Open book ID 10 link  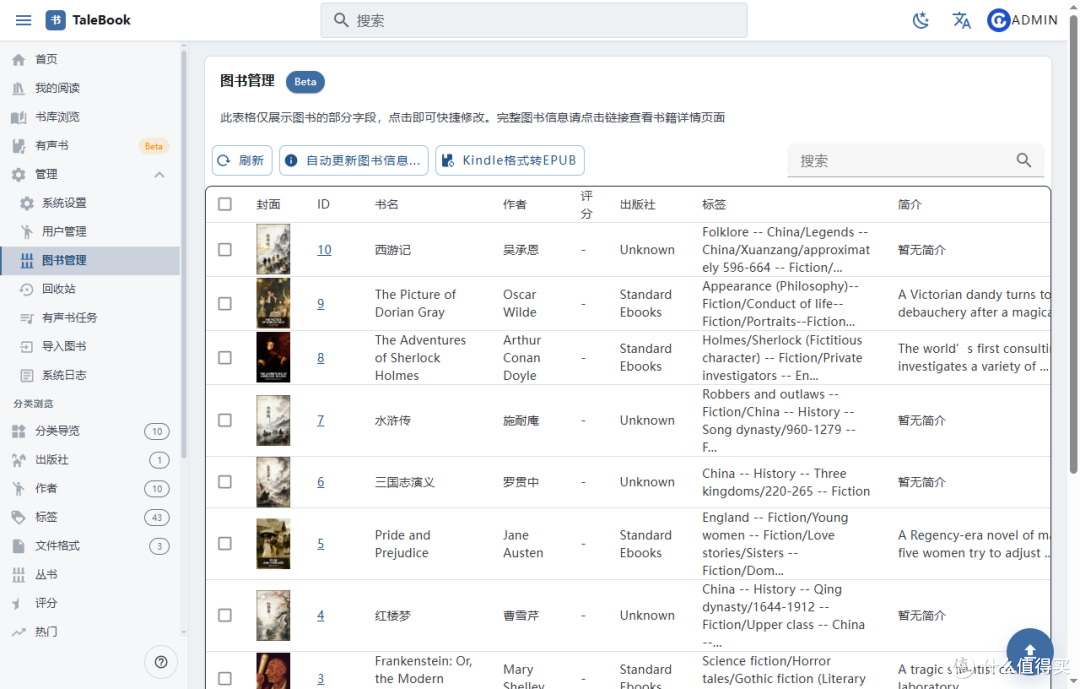324,249
